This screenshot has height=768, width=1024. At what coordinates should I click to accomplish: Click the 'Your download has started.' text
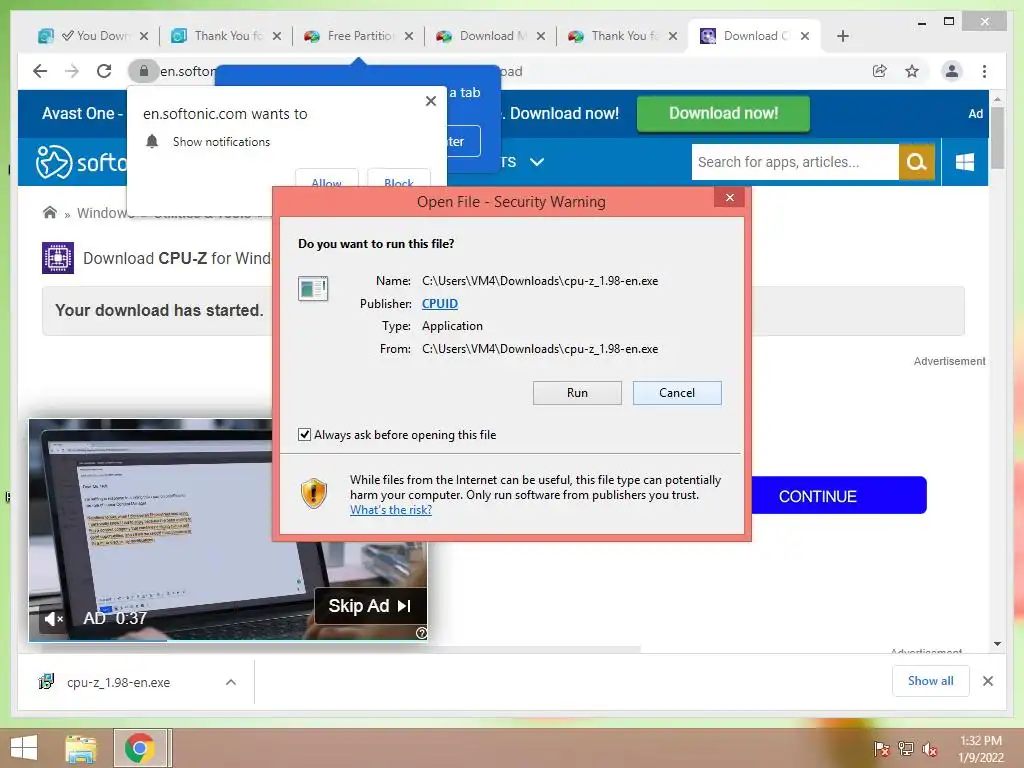[x=159, y=310]
